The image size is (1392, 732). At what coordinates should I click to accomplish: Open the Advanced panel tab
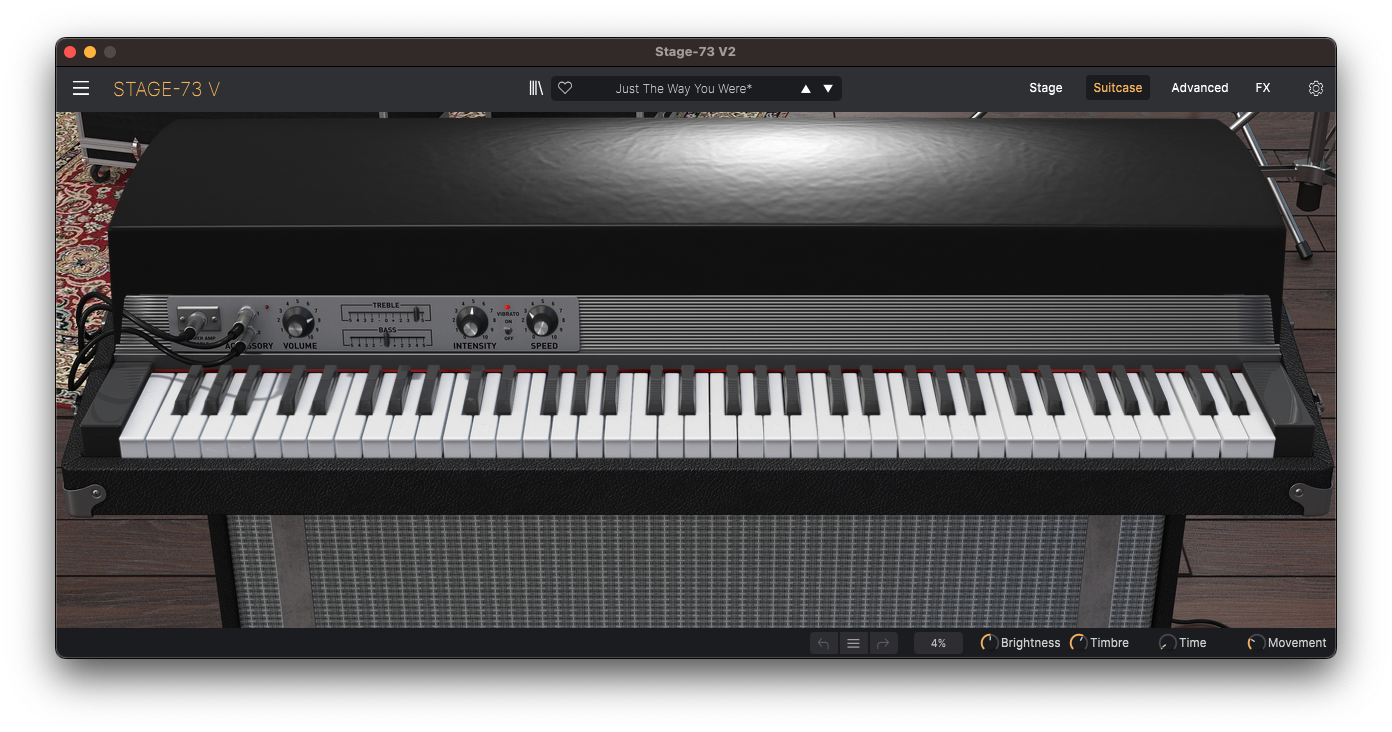(x=1199, y=88)
